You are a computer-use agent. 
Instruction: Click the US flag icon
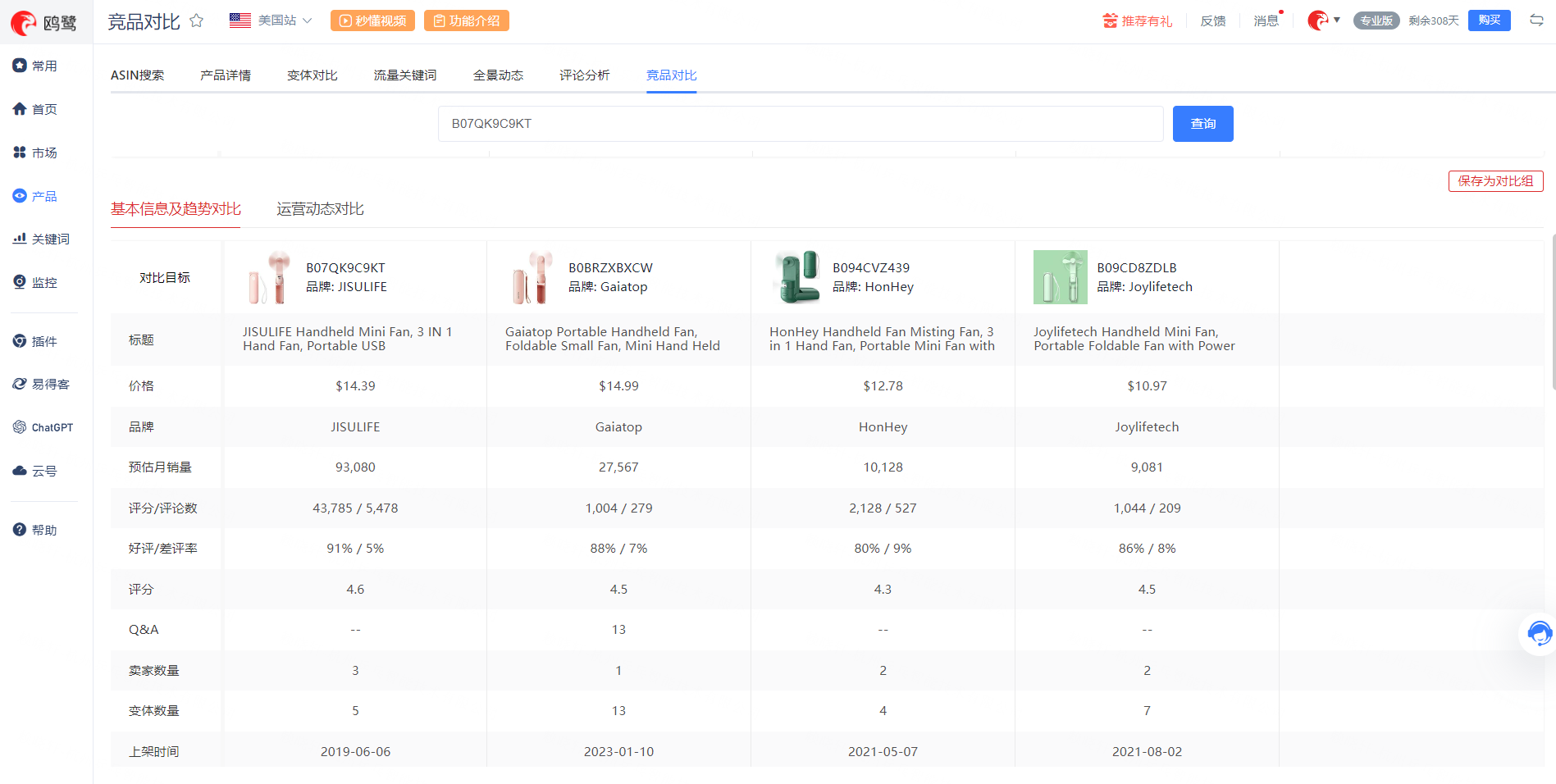[x=240, y=21]
